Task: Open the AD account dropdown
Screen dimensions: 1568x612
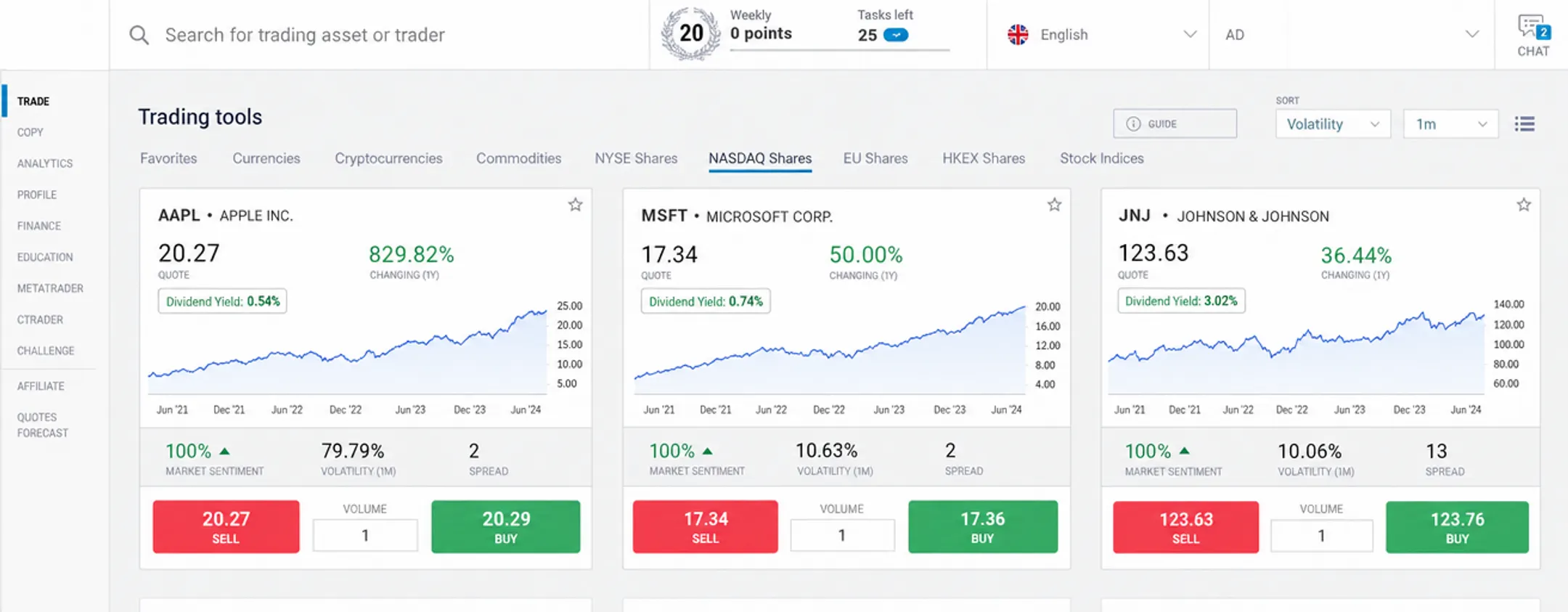Action: coord(1352,35)
